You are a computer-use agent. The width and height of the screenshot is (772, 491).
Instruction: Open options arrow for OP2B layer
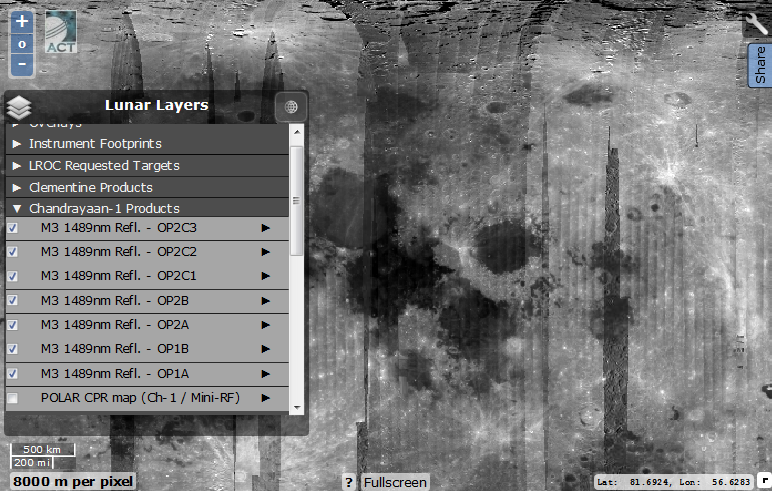click(x=265, y=301)
